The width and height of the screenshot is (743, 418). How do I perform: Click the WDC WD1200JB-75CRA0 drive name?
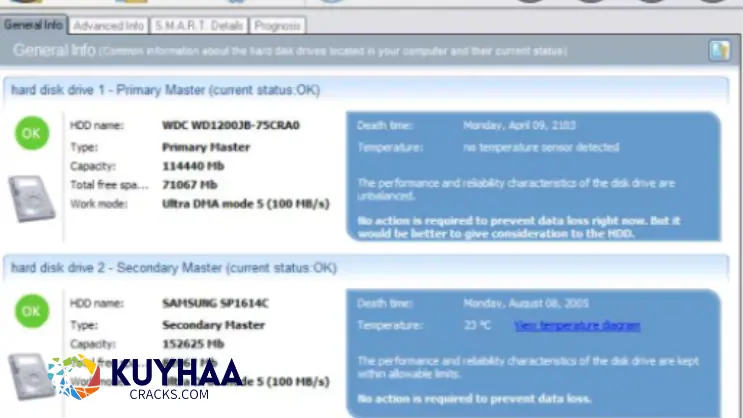click(230, 126)
